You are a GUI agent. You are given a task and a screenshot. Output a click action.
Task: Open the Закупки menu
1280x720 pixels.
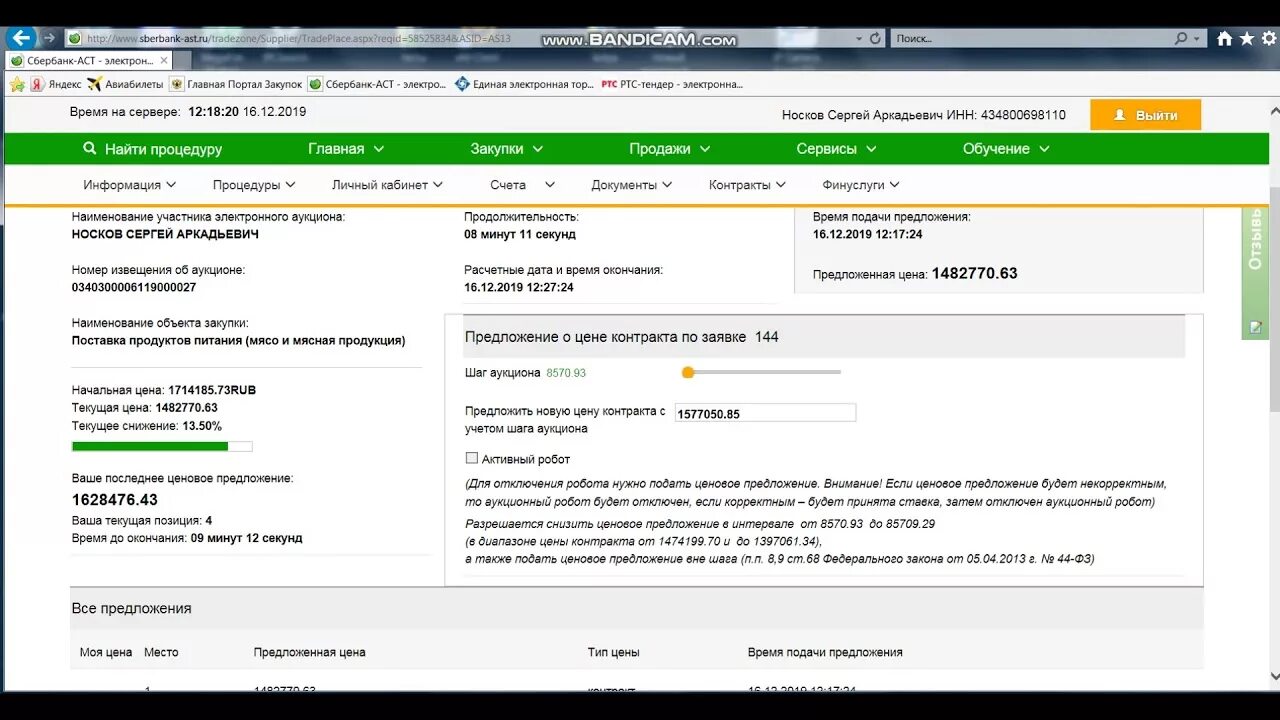point(507,149)
